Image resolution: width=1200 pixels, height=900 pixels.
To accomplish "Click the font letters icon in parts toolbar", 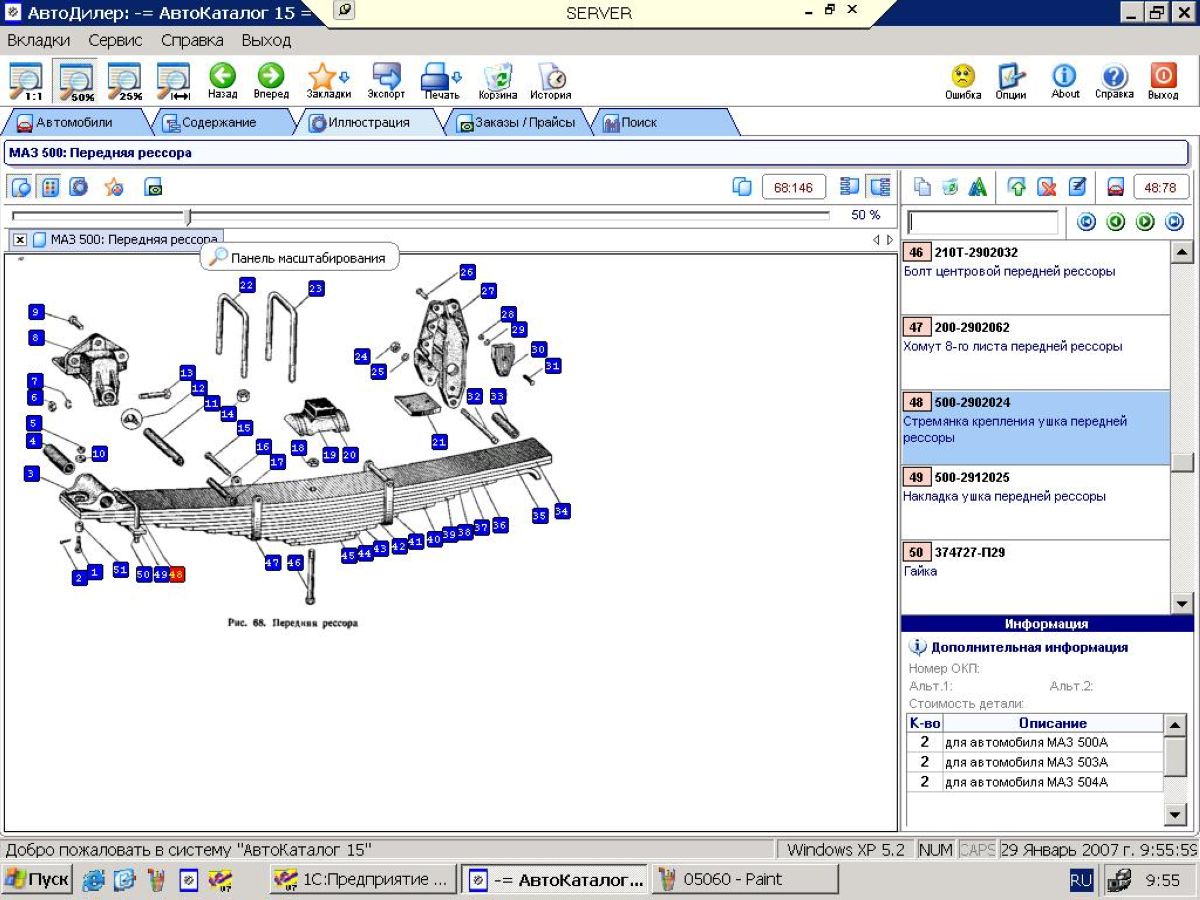I will [x=978, y=187].
